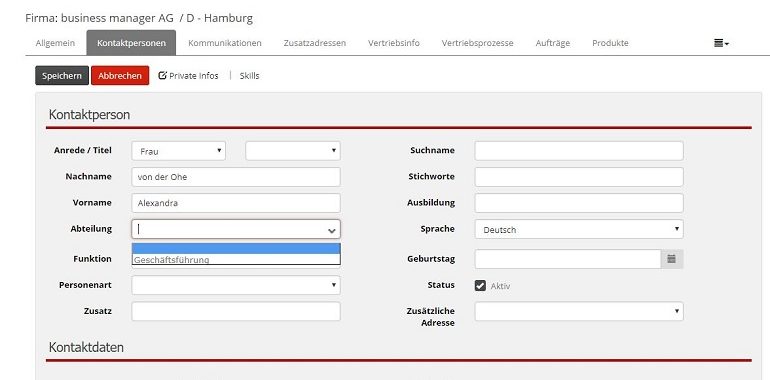Switch to the Zusatzadressen tab

315,43
